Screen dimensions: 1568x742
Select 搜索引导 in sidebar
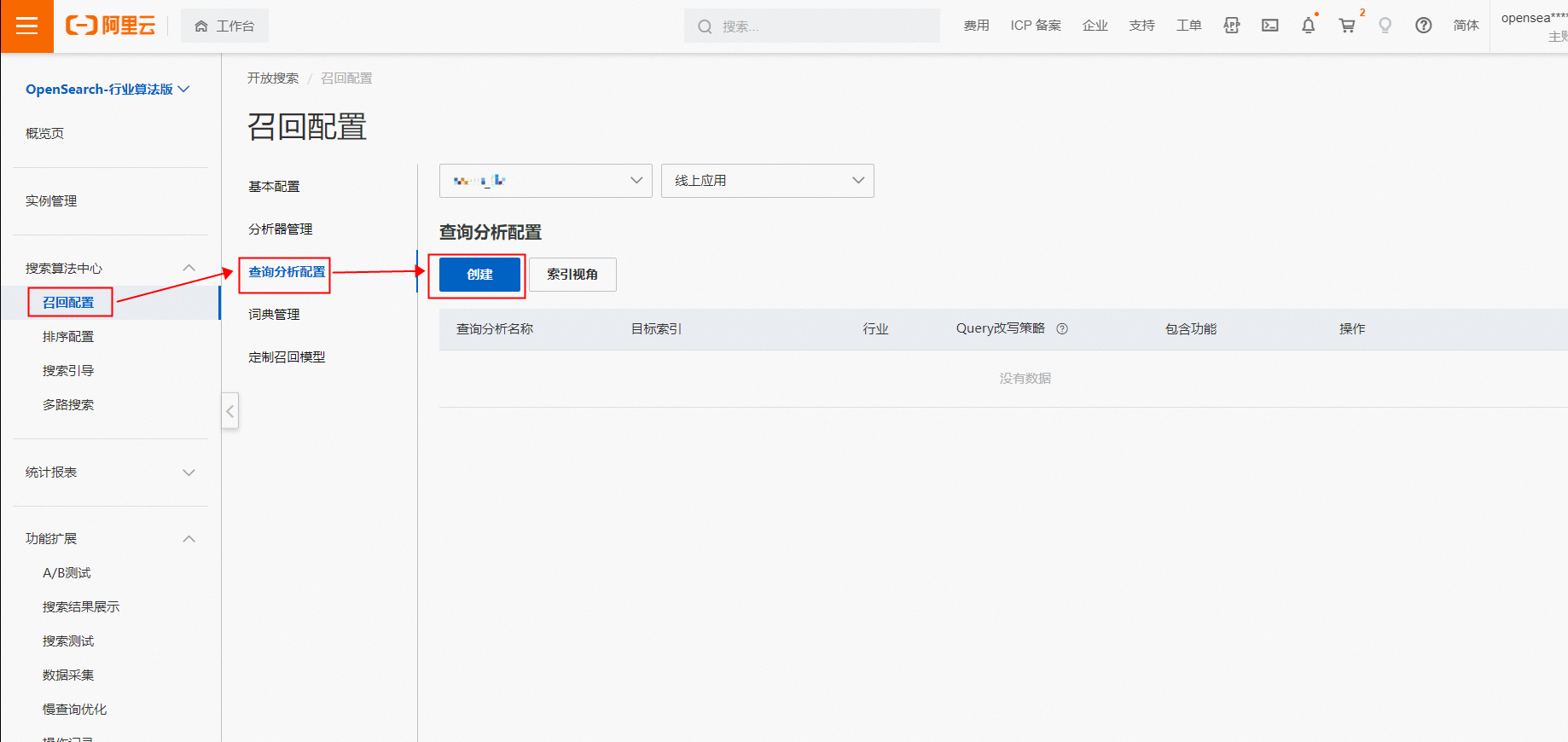(68, 371)
